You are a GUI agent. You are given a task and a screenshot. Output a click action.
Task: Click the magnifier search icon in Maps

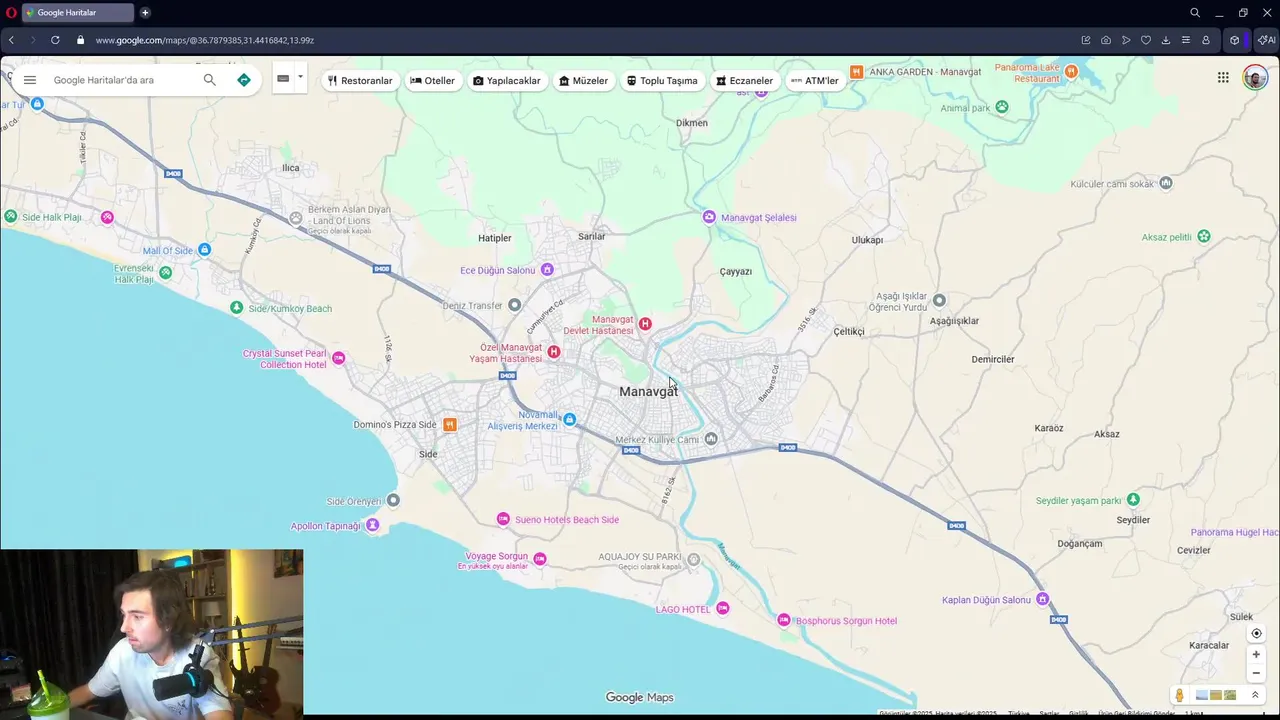(209, 80)
